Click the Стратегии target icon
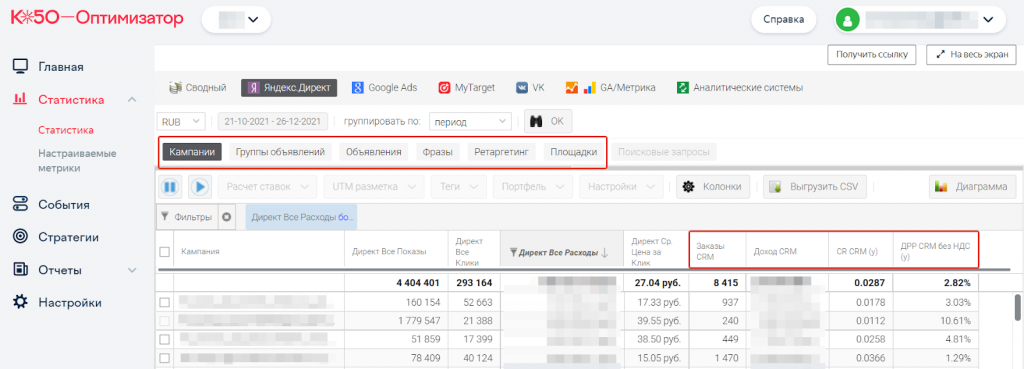The image size is (1024, 369). pyautogui.click(x=21, y=236)
